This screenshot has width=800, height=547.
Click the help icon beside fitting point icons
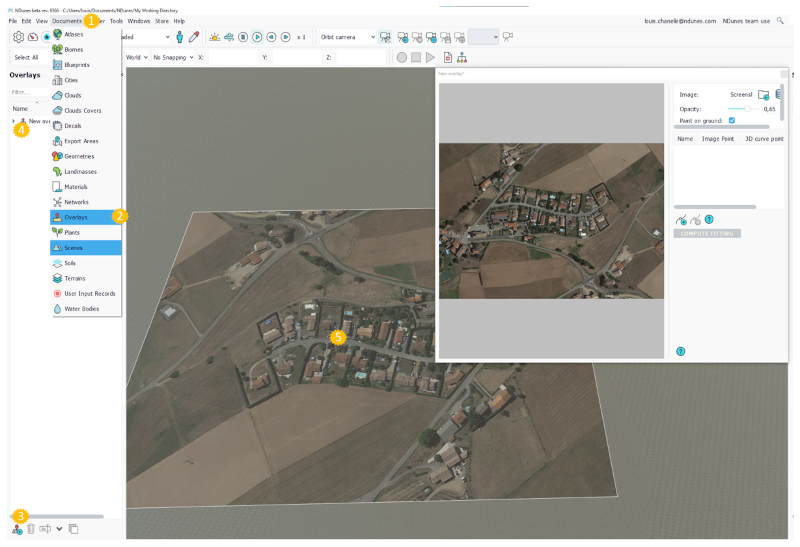click(x=709, y=219)
